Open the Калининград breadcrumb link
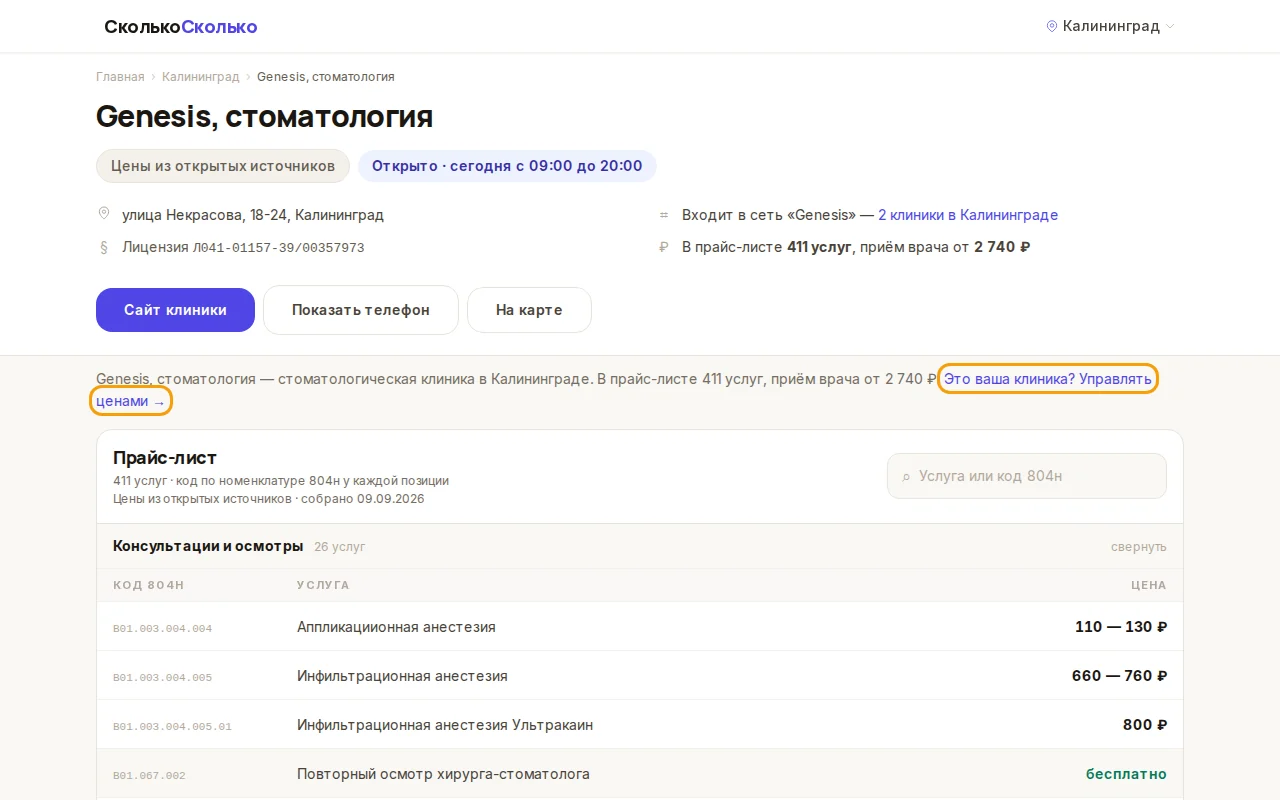Image resolution: width=1280 pixels, height=800 pixels. click(x=201, y=77)
